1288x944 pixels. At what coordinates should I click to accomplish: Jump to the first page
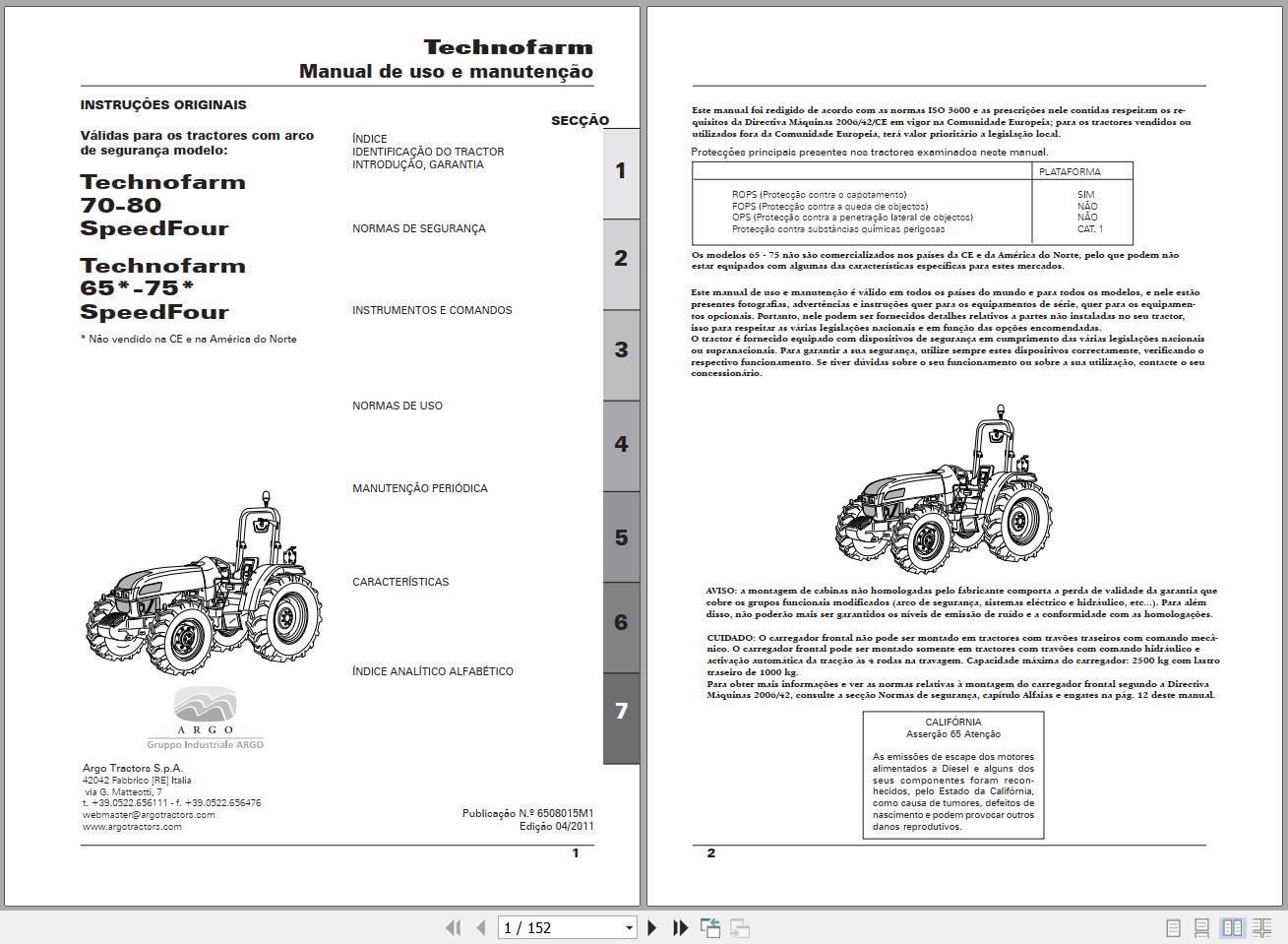(453, 927)
